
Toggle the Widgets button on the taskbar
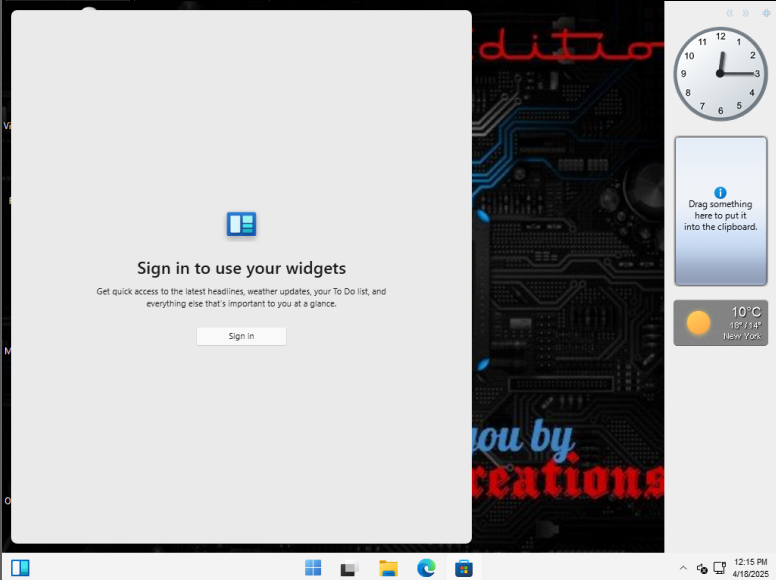point(20,568)
